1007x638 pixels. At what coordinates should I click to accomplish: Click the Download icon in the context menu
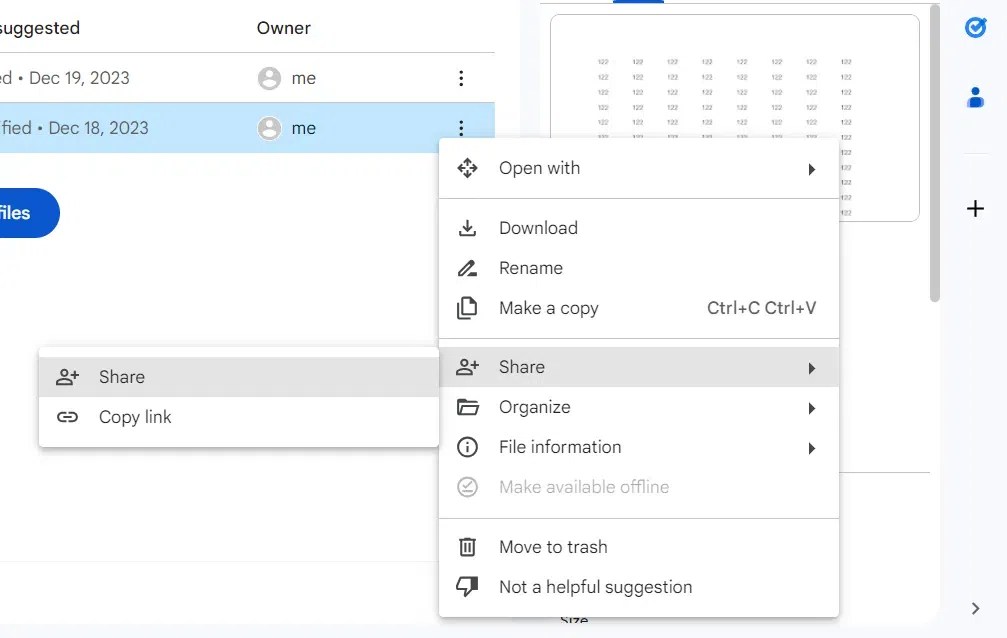point(467,228)
